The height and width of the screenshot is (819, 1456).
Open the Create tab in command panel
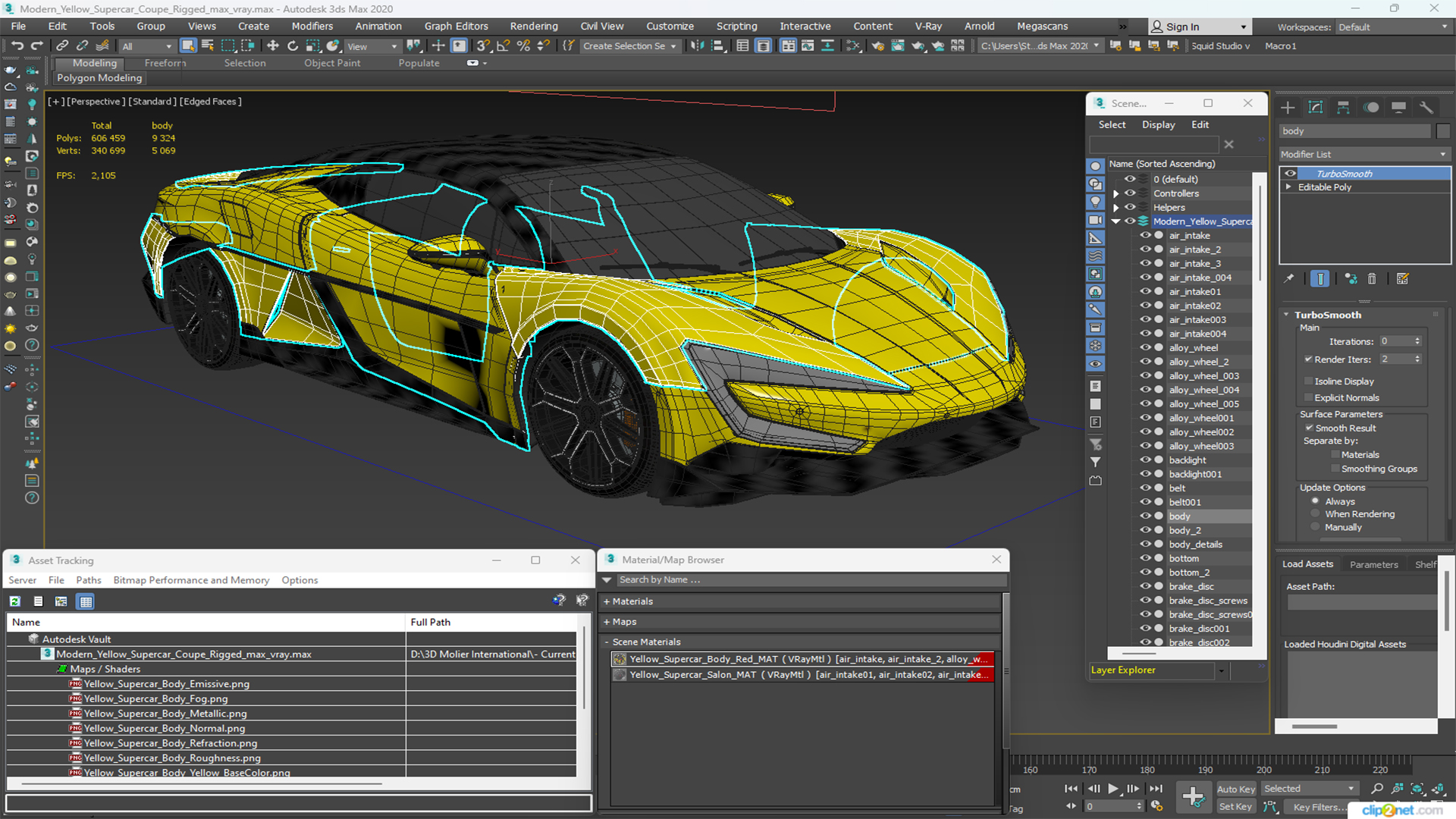pyautogui.click(x=1288, y=108)
